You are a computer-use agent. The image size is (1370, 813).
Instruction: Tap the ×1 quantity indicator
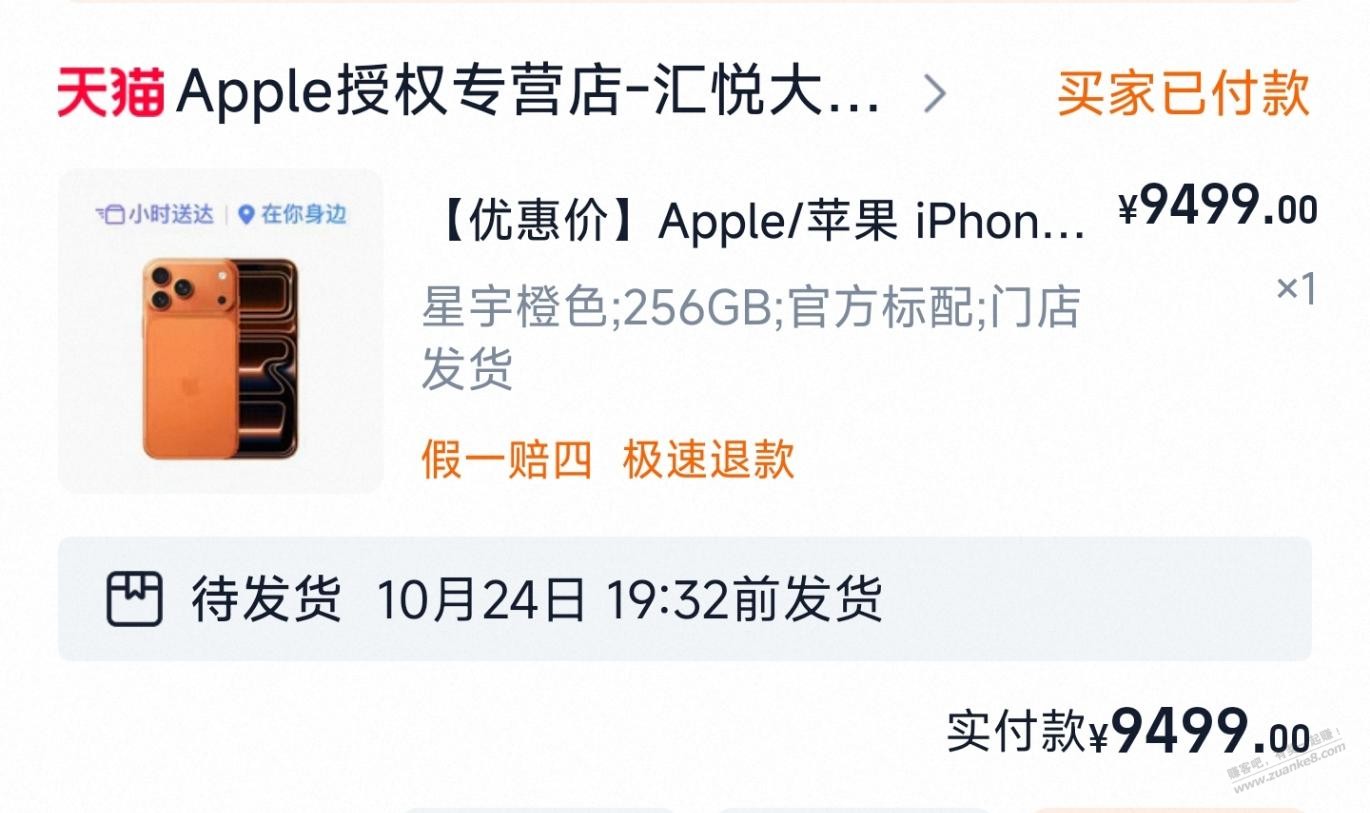[x=1296, y=289]
